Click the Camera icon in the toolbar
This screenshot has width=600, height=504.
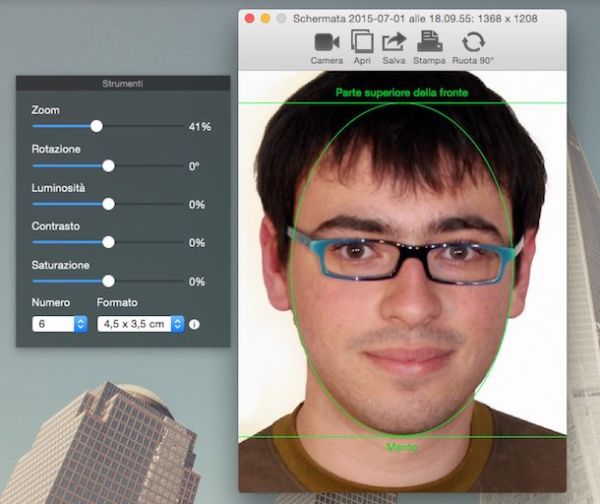(326, 42)
